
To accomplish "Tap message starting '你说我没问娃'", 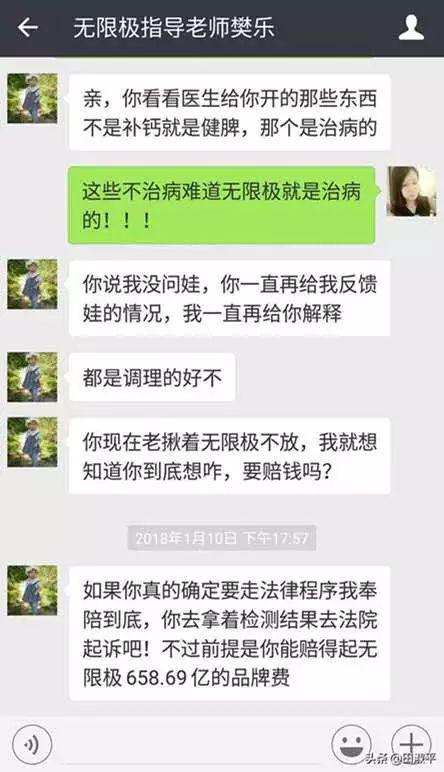I will click(x=229, y=298).
